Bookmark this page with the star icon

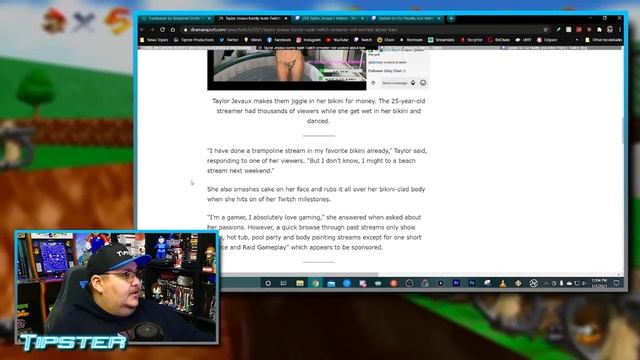point(546,30)
